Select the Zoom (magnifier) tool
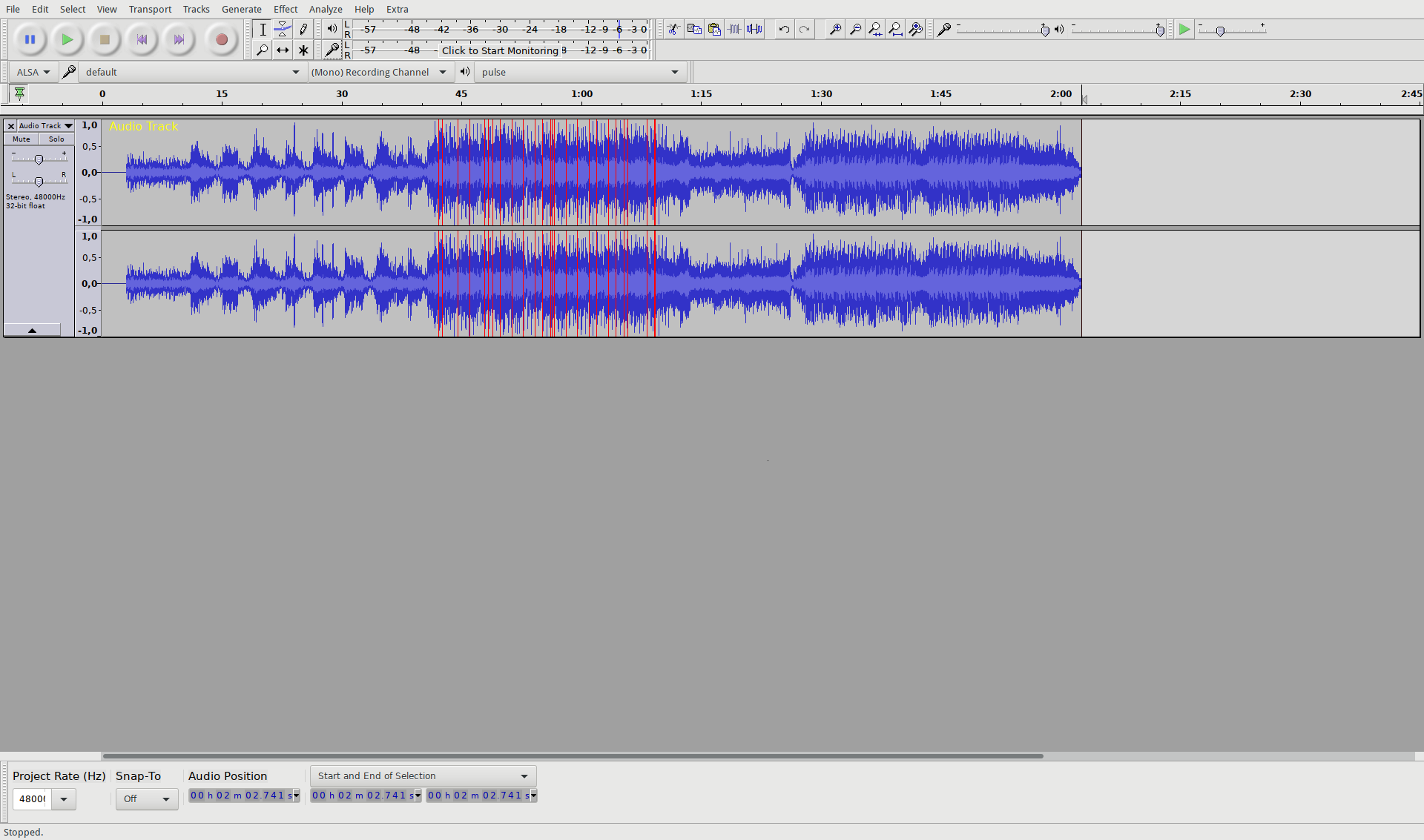1424x840 pixels. (x=263, y=50)
